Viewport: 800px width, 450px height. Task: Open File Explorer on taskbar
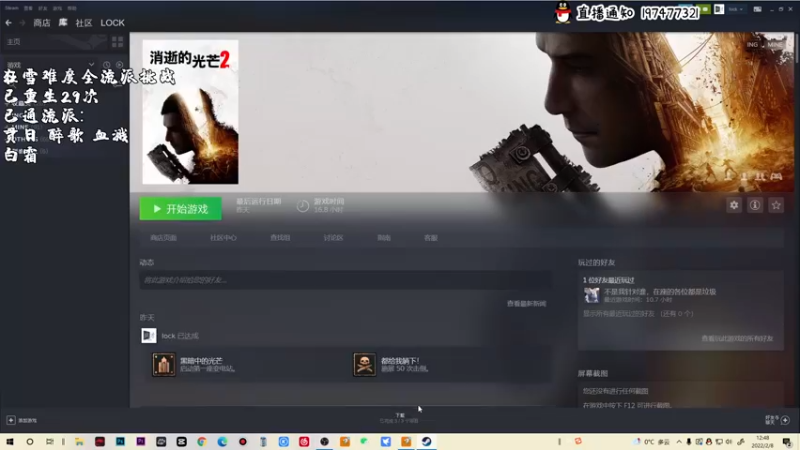pos(79,441)
